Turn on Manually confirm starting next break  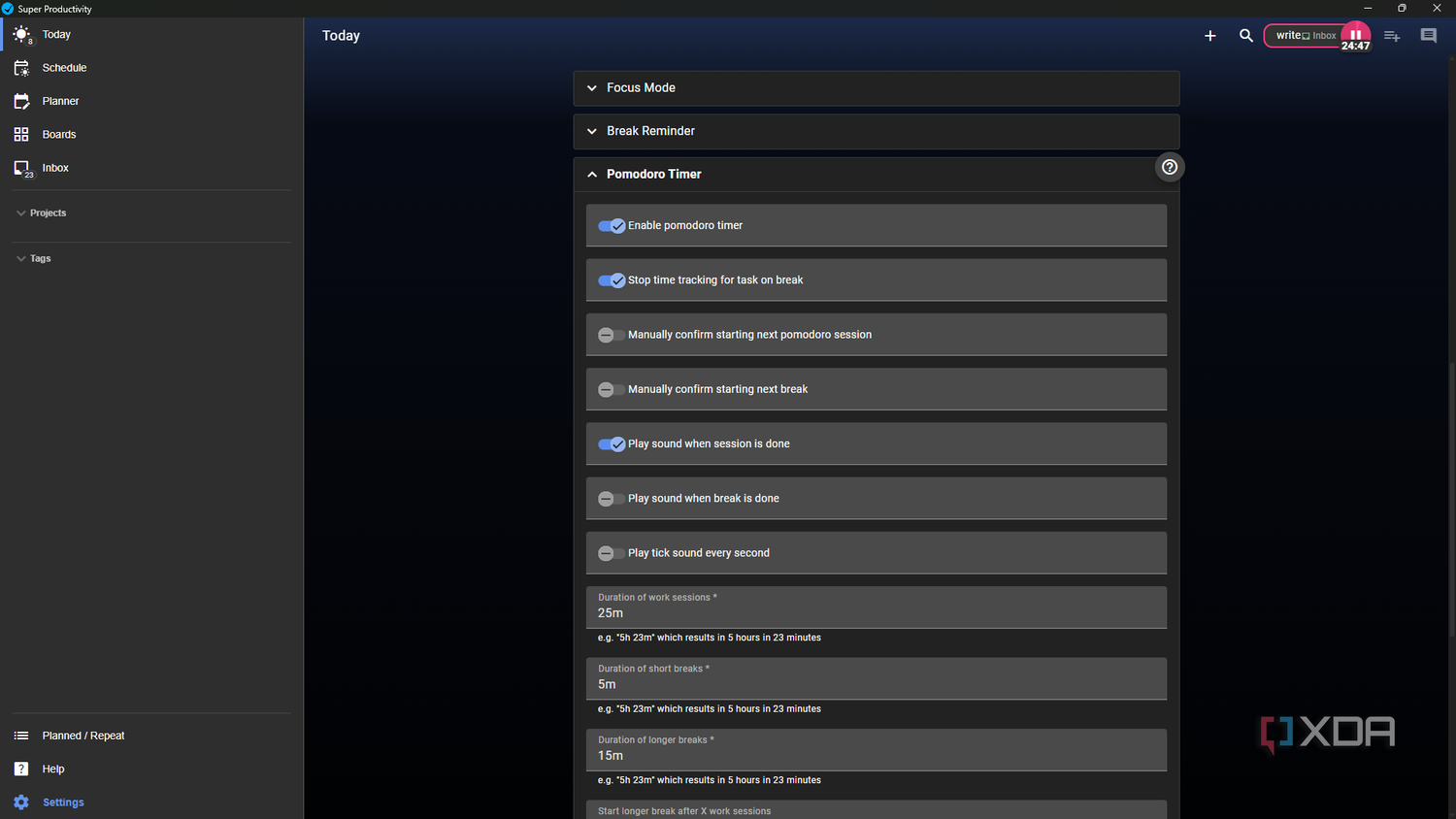pyautogui.click(x=612, y=389)
